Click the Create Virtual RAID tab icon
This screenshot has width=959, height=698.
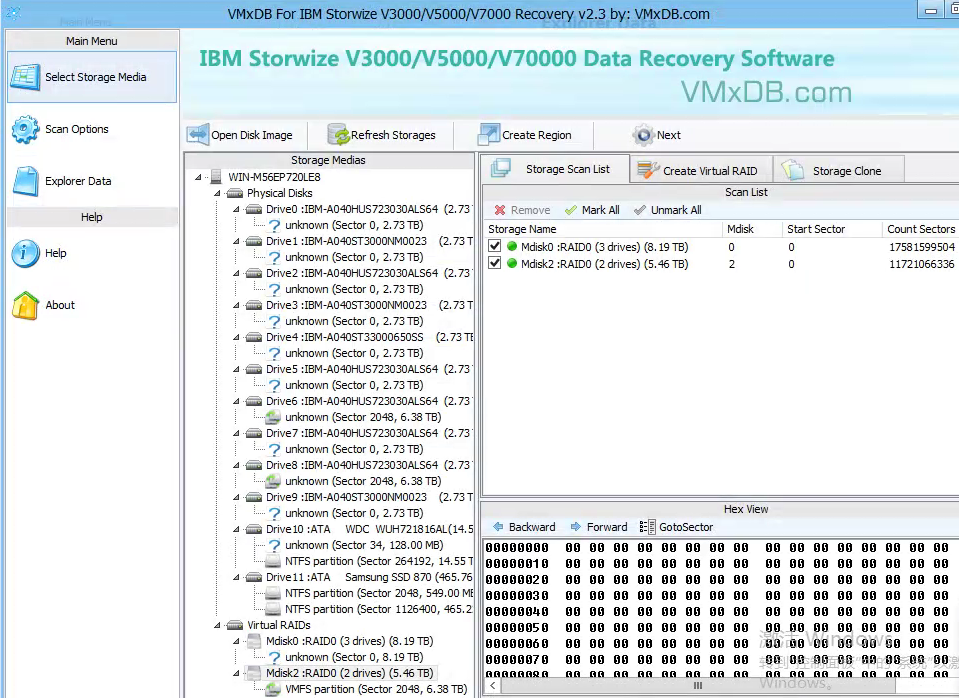(648, 169)
